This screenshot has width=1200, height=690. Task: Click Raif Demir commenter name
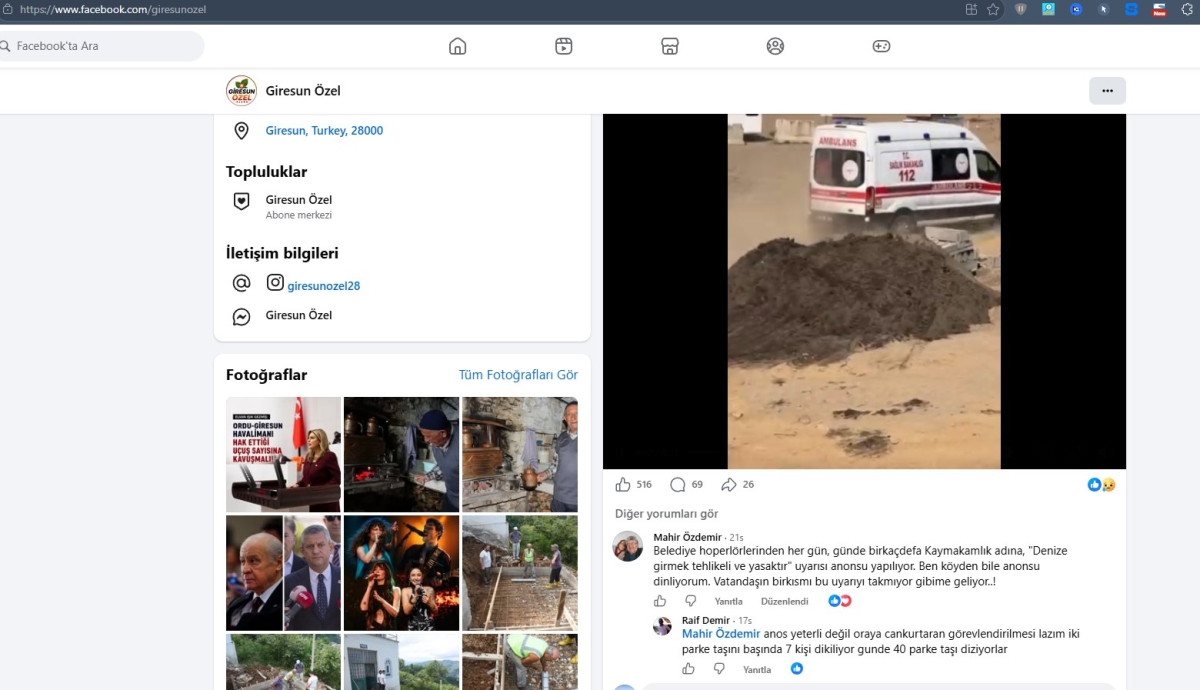click(x=706, y=621)
